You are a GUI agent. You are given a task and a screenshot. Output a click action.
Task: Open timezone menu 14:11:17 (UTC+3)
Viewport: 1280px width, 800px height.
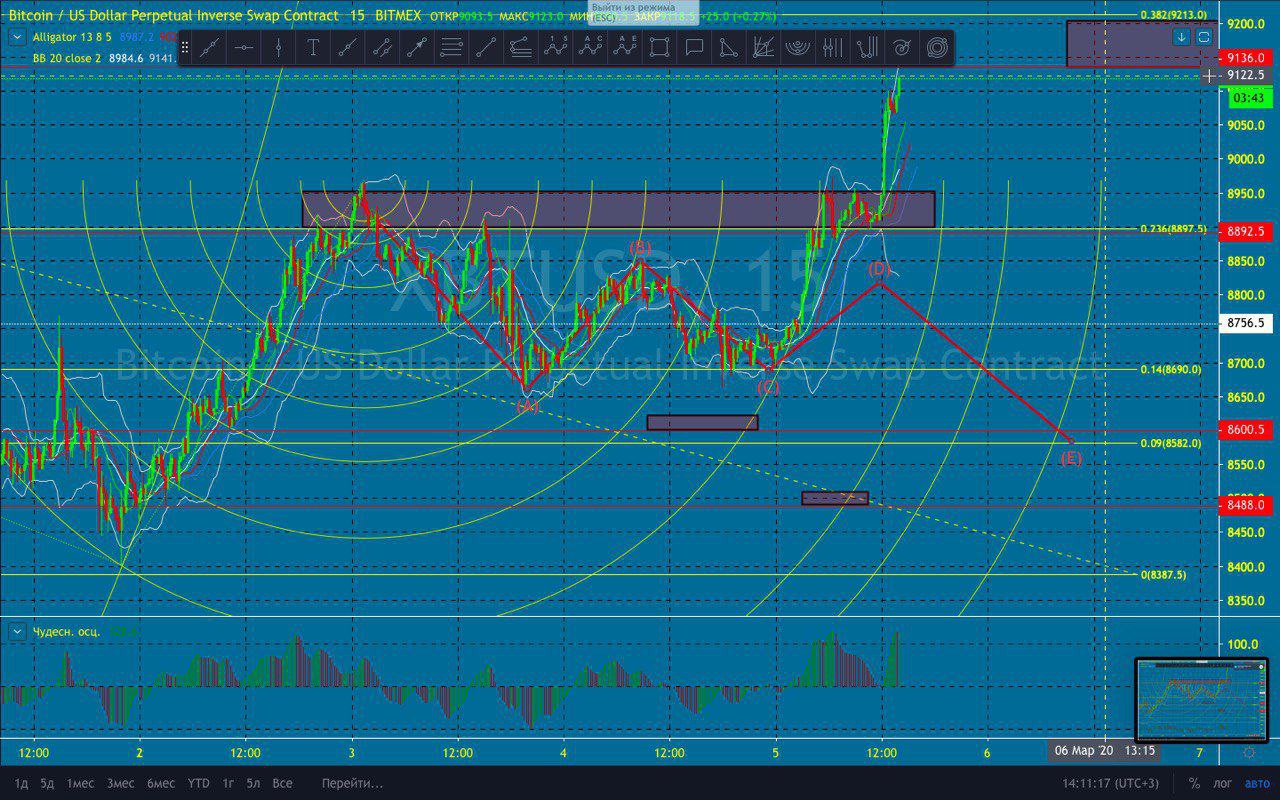tap(1111, 783)
